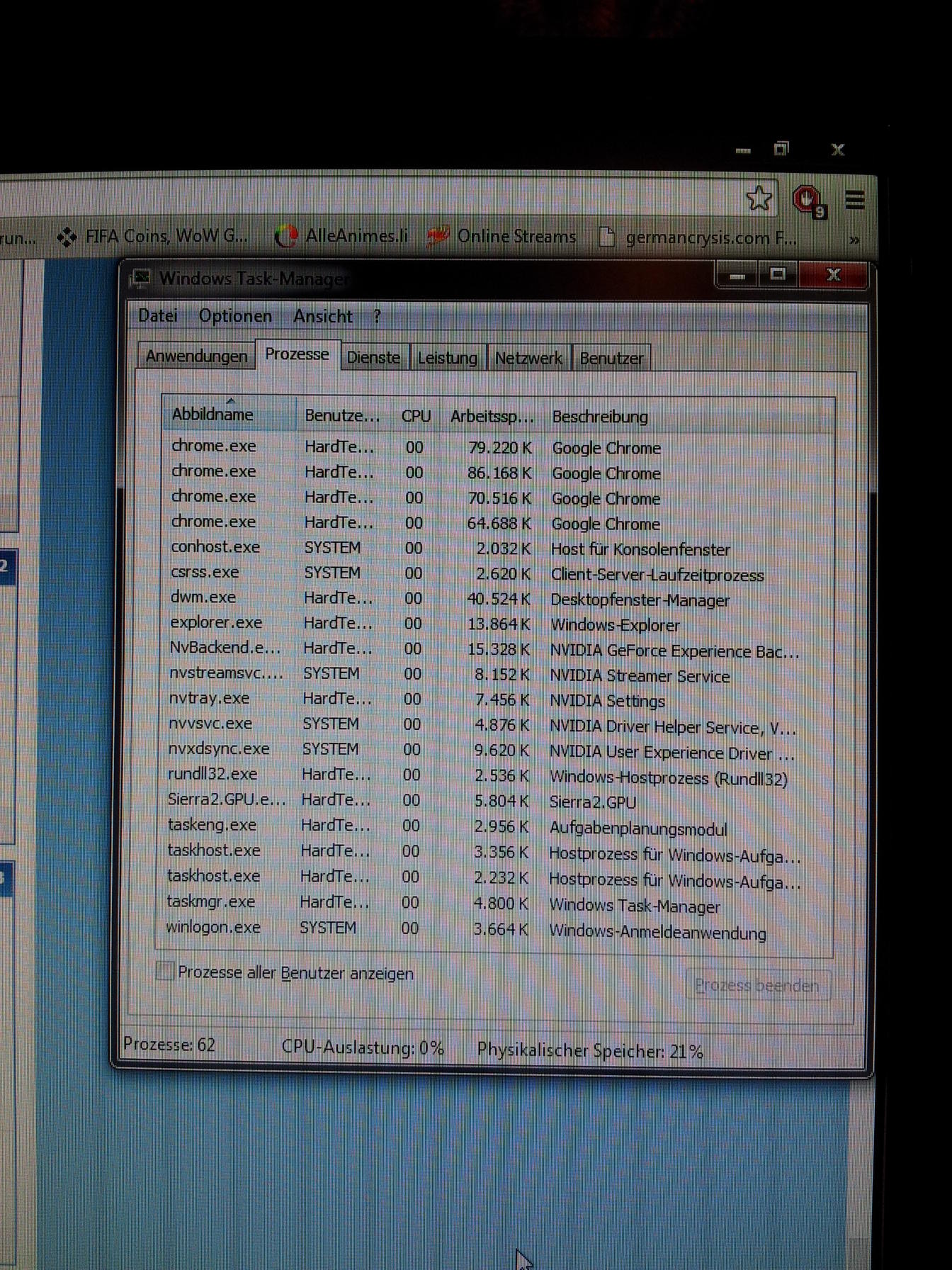Sort by the Arbeitssp... column header
The image size is (952, 1270).
492,416
